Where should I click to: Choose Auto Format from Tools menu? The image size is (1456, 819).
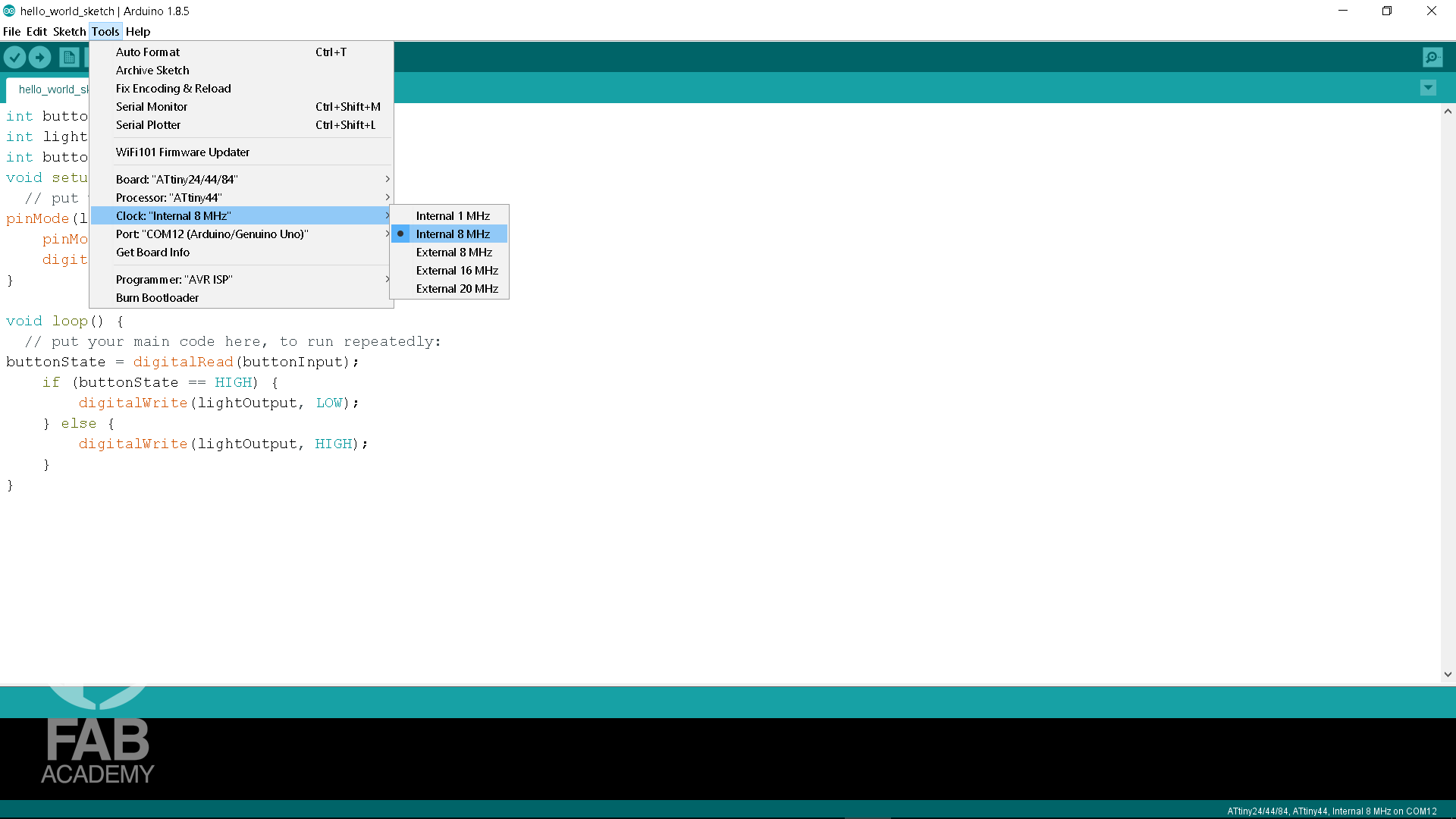click(x=241, y=52)
